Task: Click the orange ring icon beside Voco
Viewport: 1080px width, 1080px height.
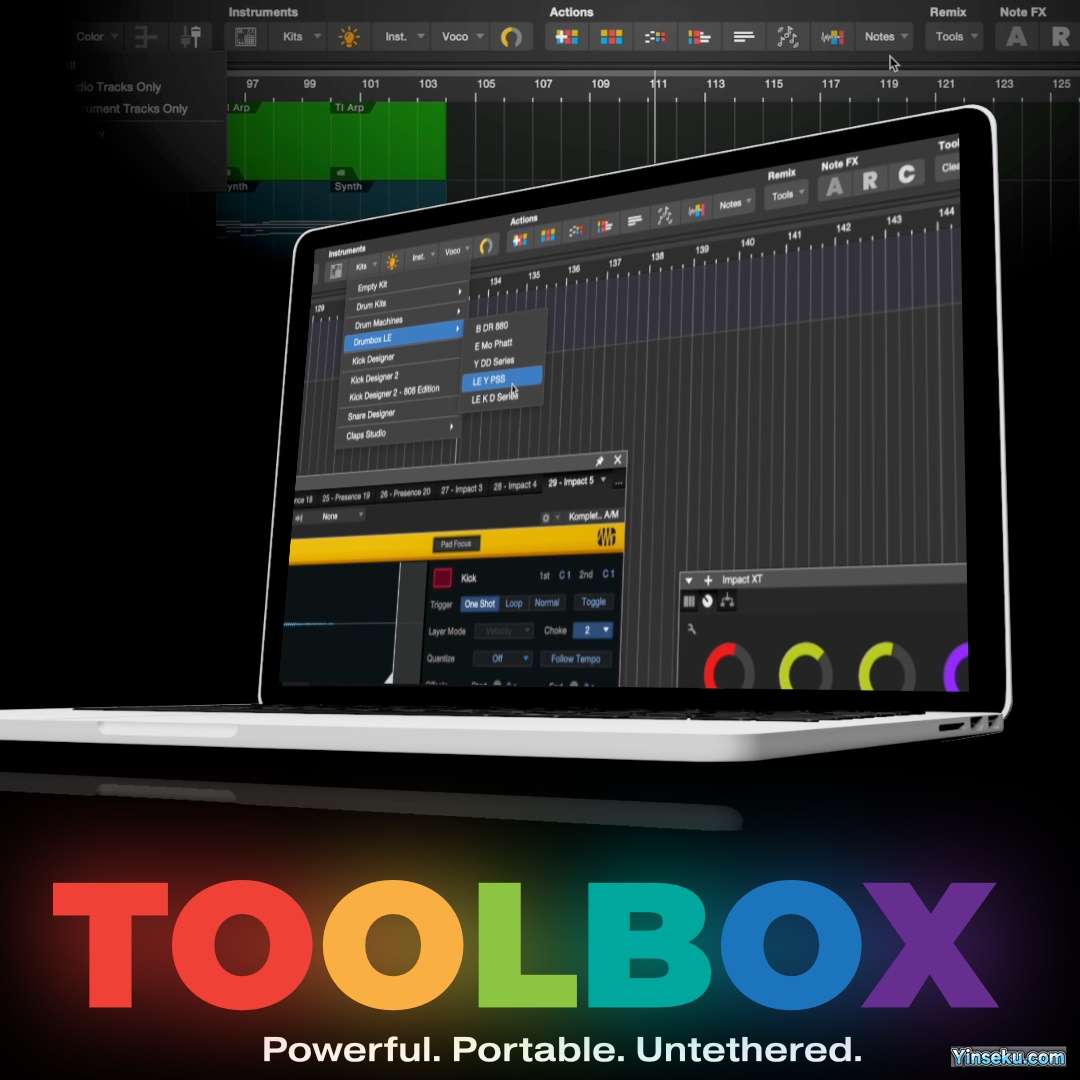Action: (511, 37)
